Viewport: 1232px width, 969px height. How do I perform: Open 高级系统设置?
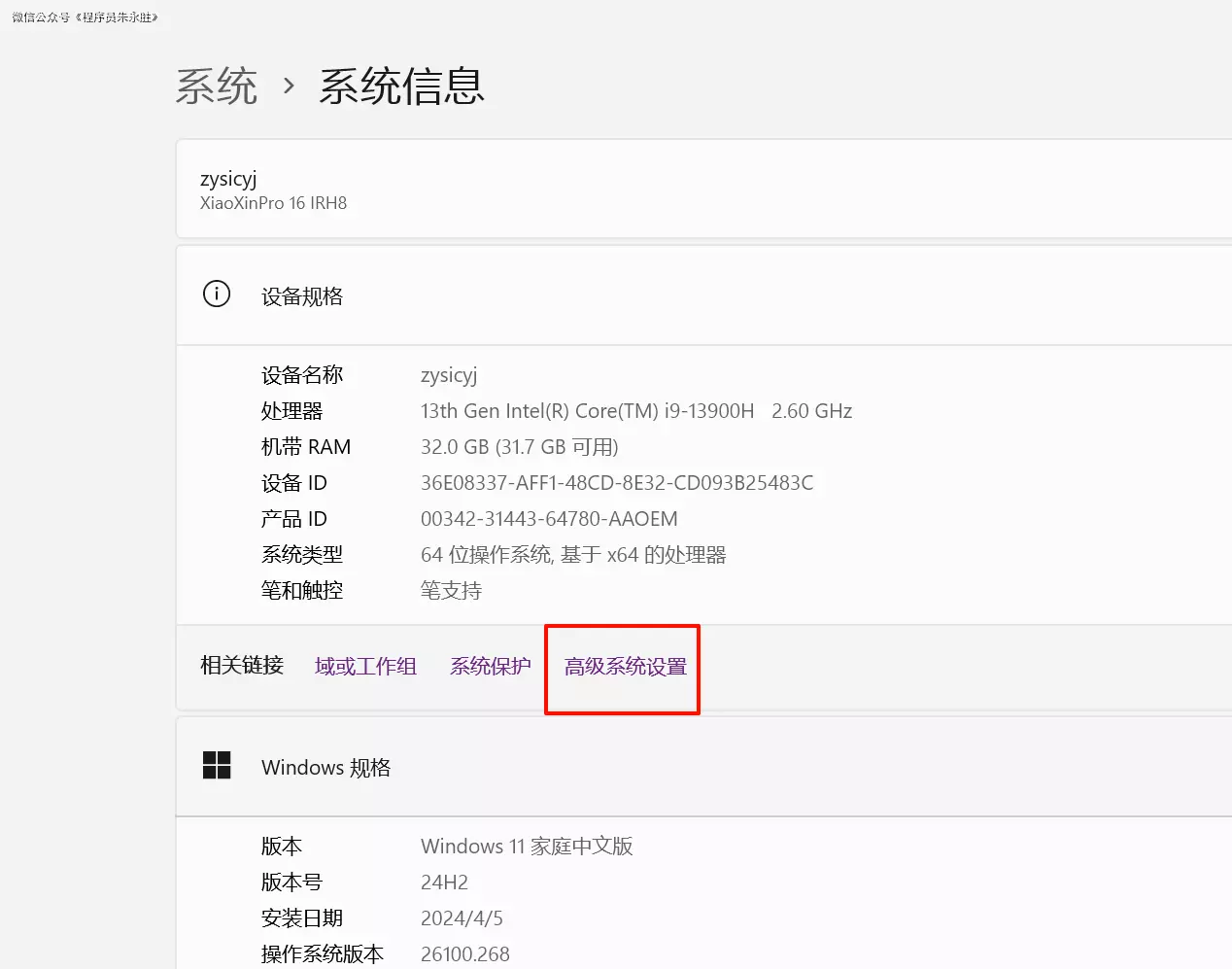click(x=625, y=667)
